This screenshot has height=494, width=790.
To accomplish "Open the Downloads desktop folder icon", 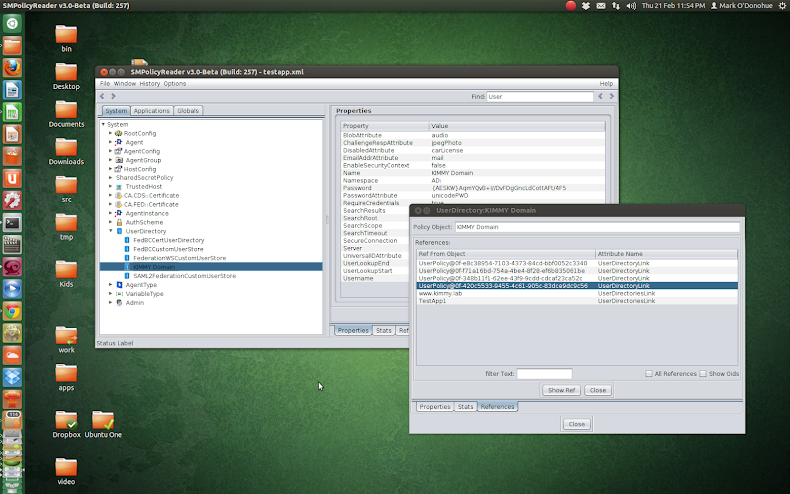I will coord(66,144).
